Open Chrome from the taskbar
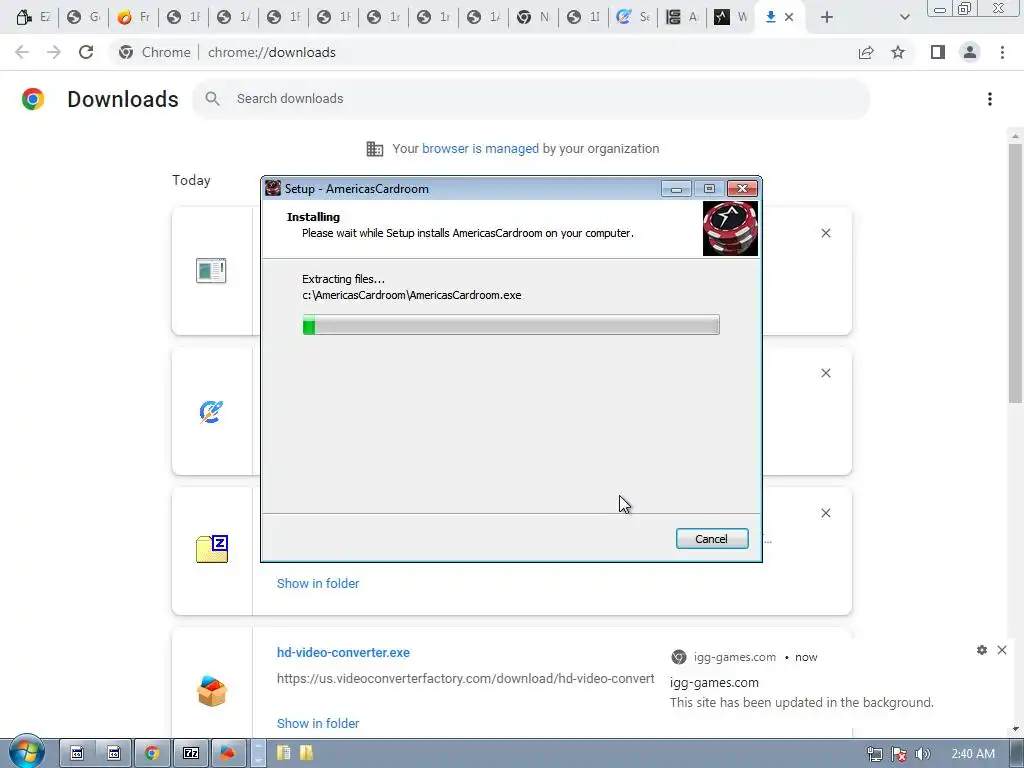 click(152, 753)
